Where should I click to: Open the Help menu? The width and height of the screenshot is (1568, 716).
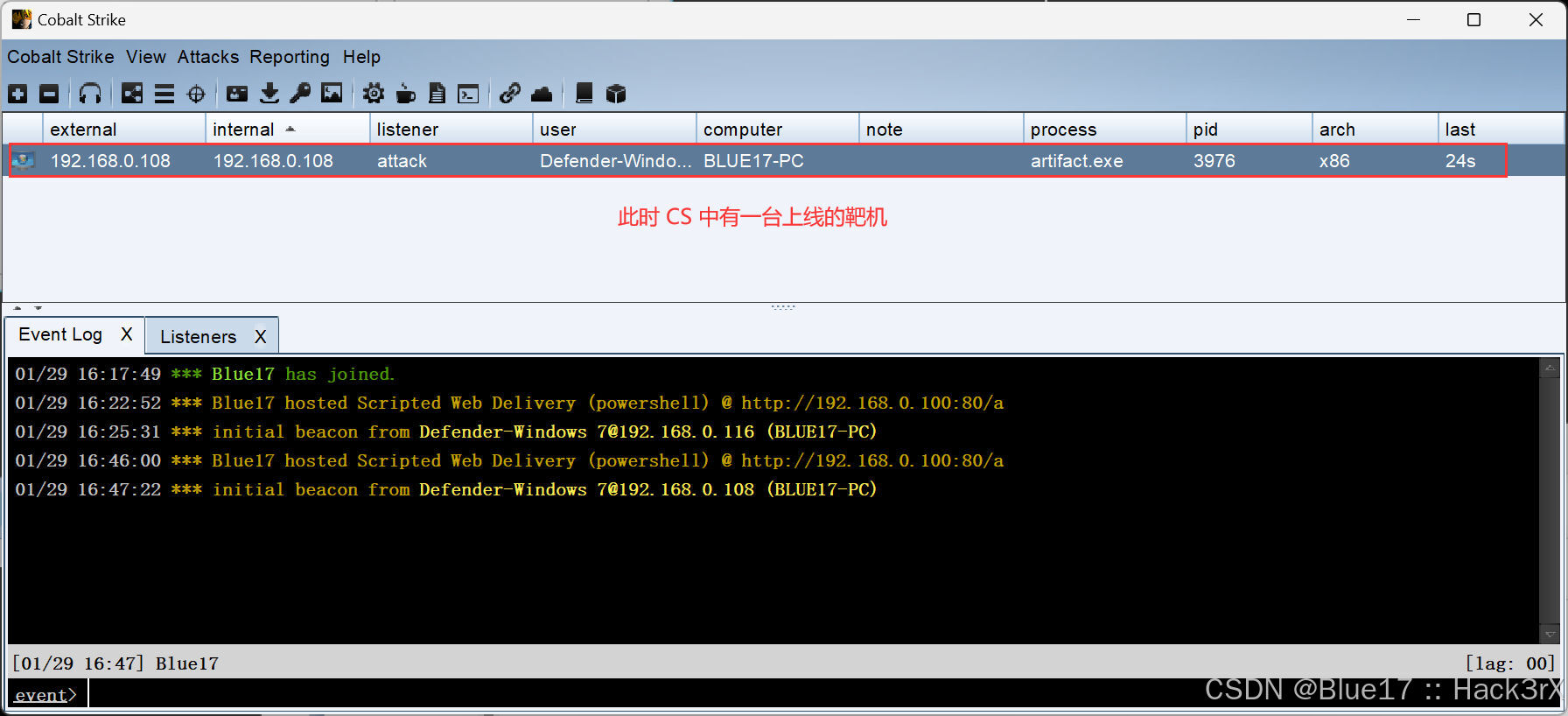tap(361, 57)
